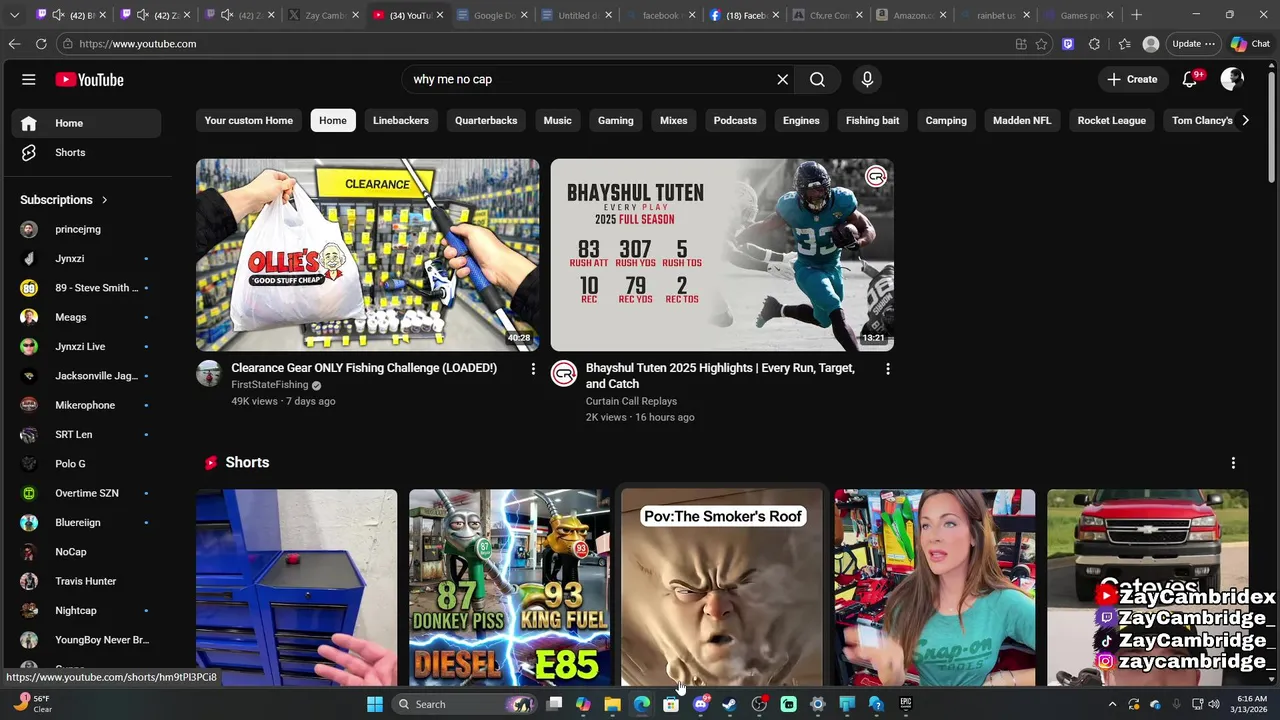
Task: Play the Ollie's clearance fishing video thumbnail
Action: tap(367, 255)
